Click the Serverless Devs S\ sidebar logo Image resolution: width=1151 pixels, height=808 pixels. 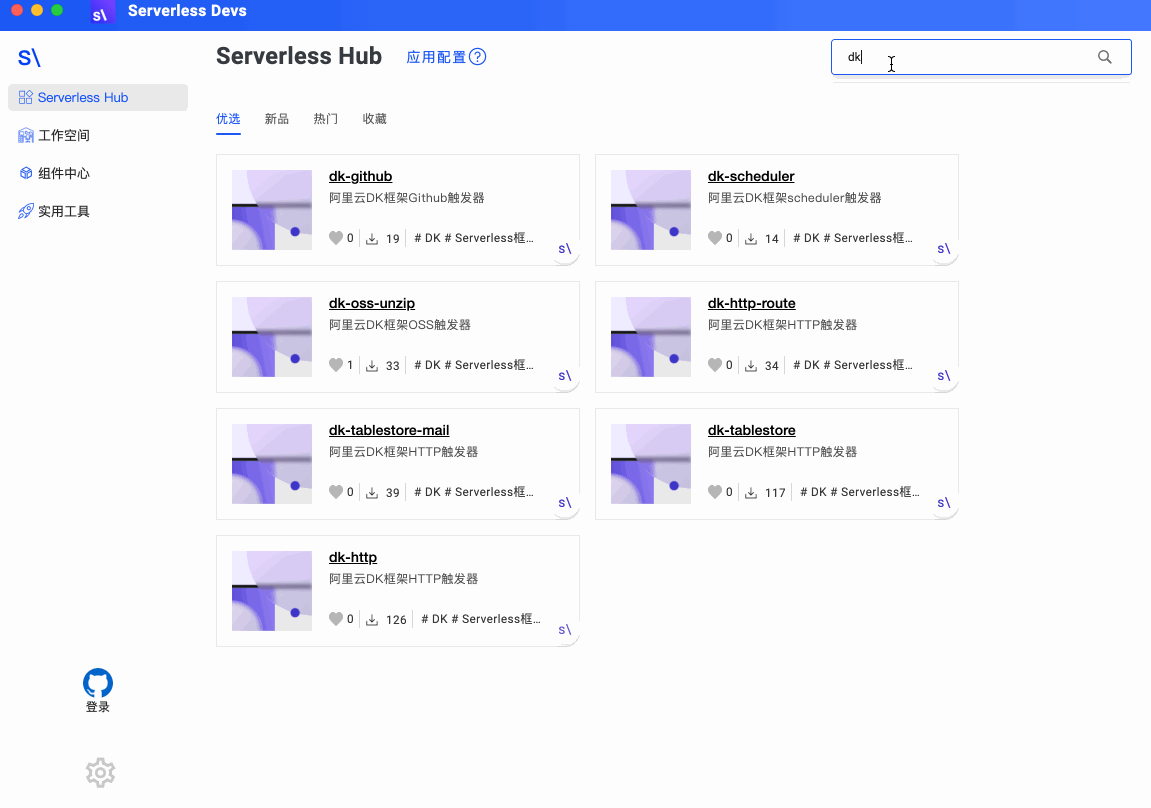click(x=29, y=58)
